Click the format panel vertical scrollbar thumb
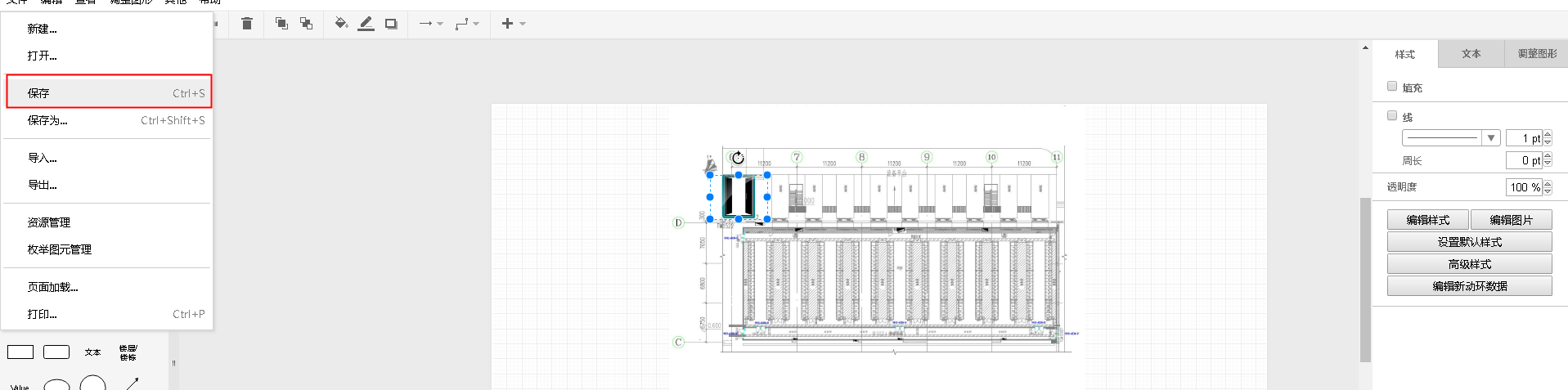 pos(1364,280)
